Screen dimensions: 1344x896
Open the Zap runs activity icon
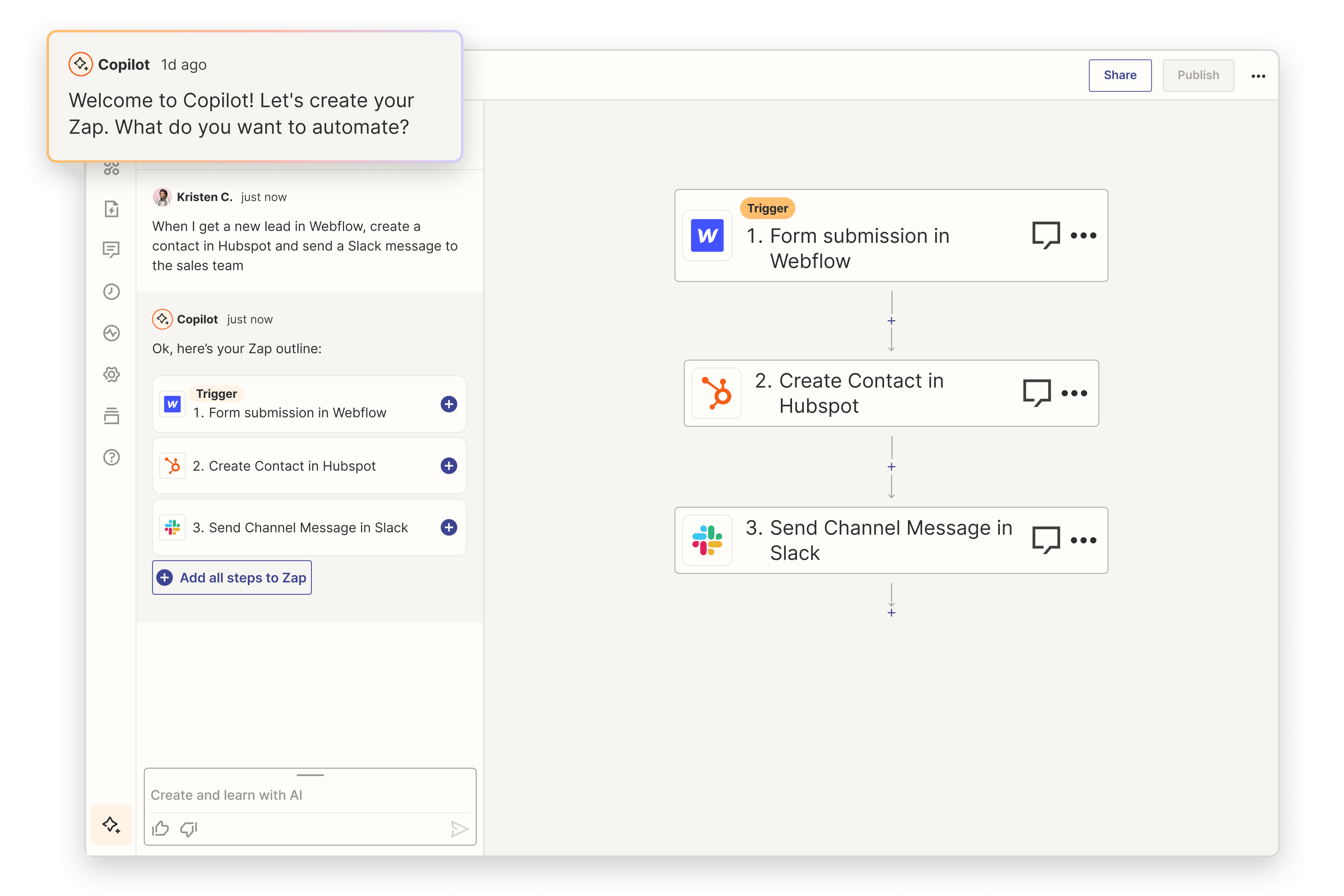point(111,332)
